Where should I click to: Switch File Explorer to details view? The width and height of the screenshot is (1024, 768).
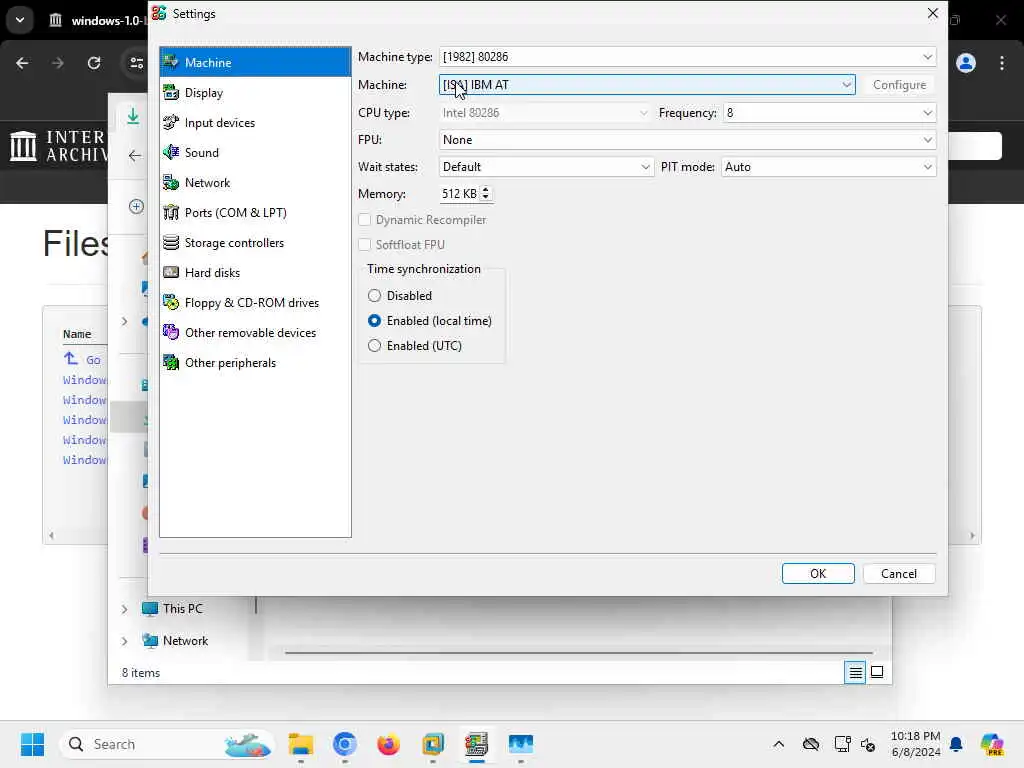[855, 672]
